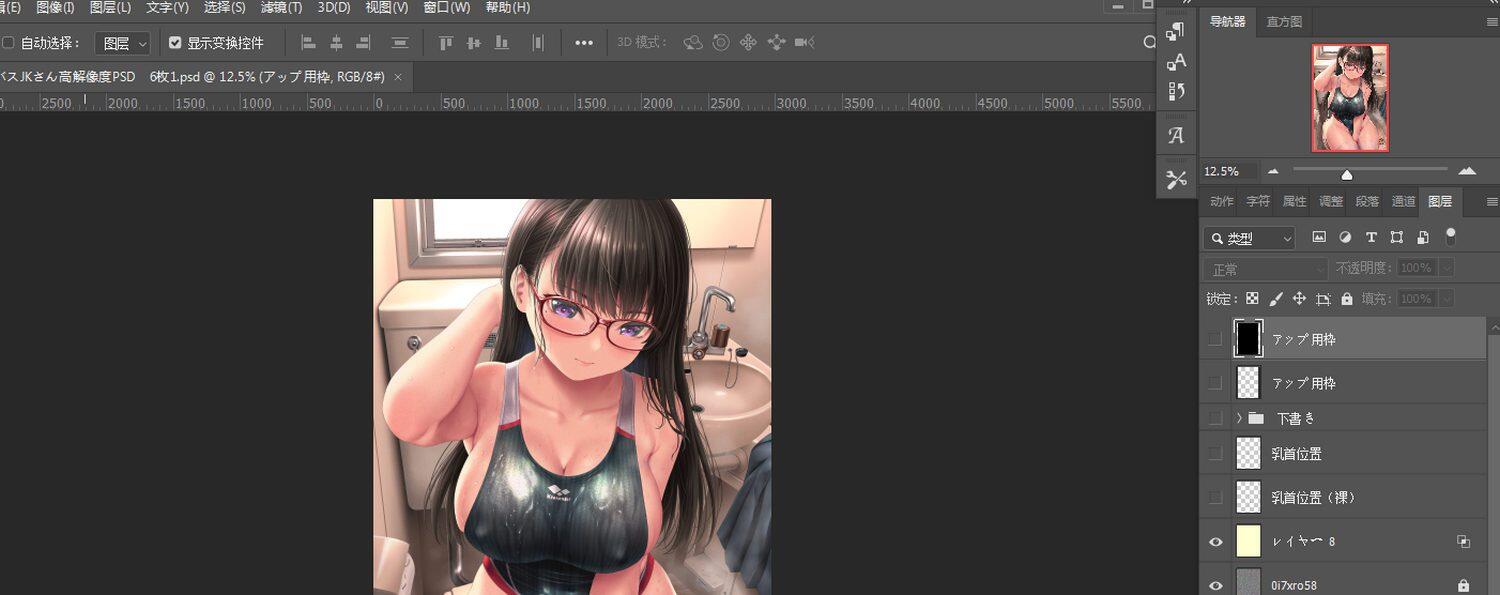Uncheck the 显示变换控件 checkbox
1500x595 pixels.
pyautogui.click(x=176, y=43)
